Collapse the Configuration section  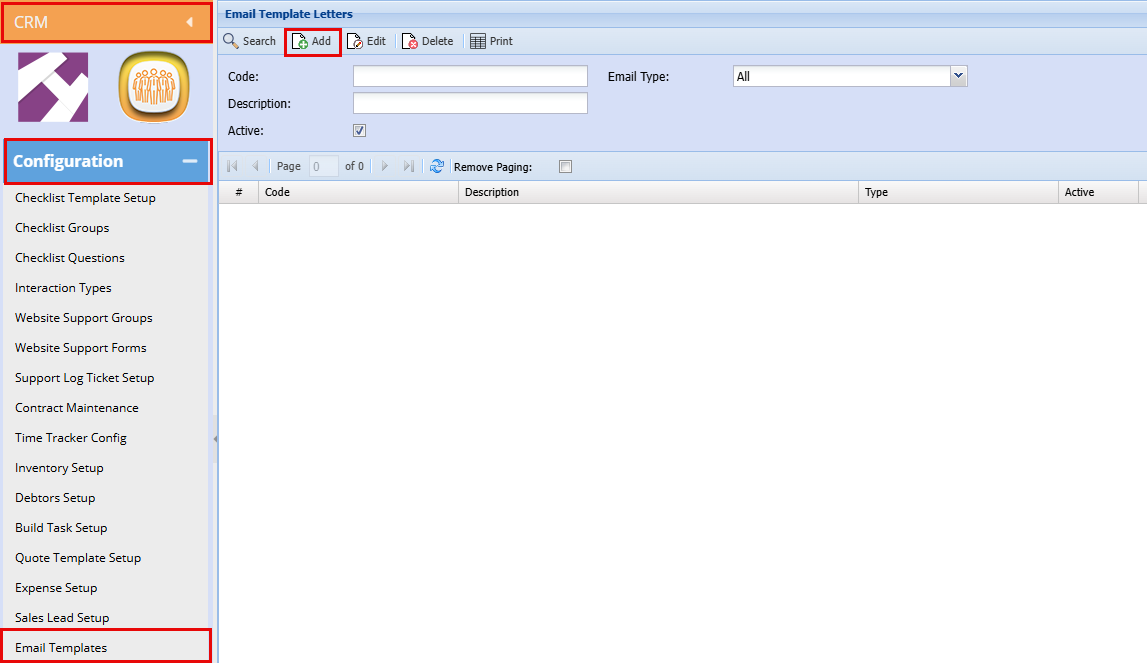coord(189,161)
